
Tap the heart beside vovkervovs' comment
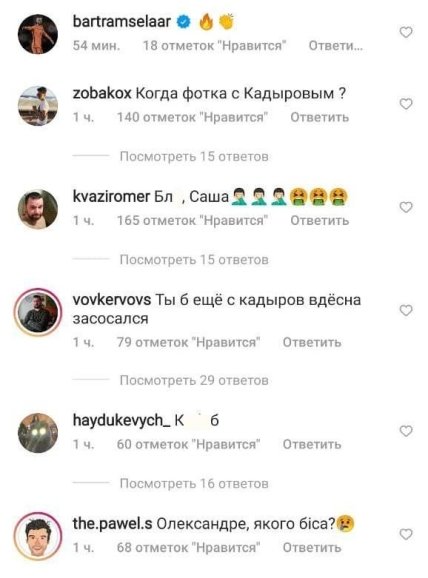pyautogui.click(x=406, y=311)
